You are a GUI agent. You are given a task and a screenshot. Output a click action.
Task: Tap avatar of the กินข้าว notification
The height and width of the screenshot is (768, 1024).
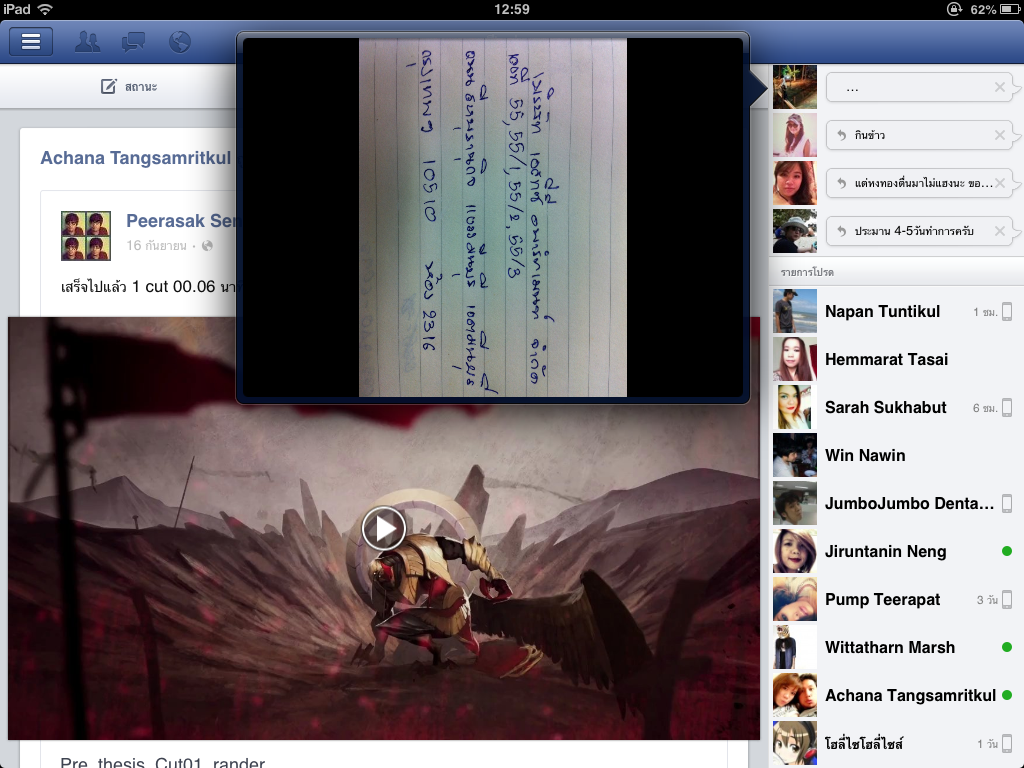tap(795, 135)
